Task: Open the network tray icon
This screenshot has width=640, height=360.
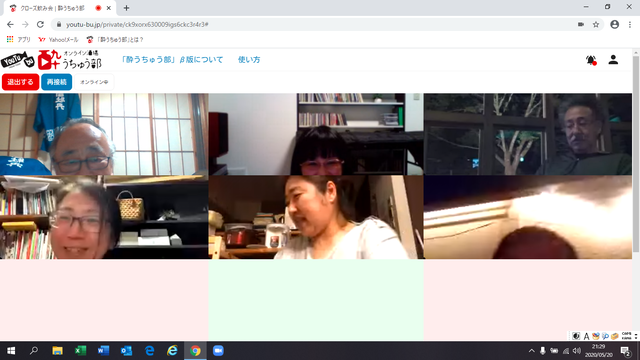Action: point(566,351)
